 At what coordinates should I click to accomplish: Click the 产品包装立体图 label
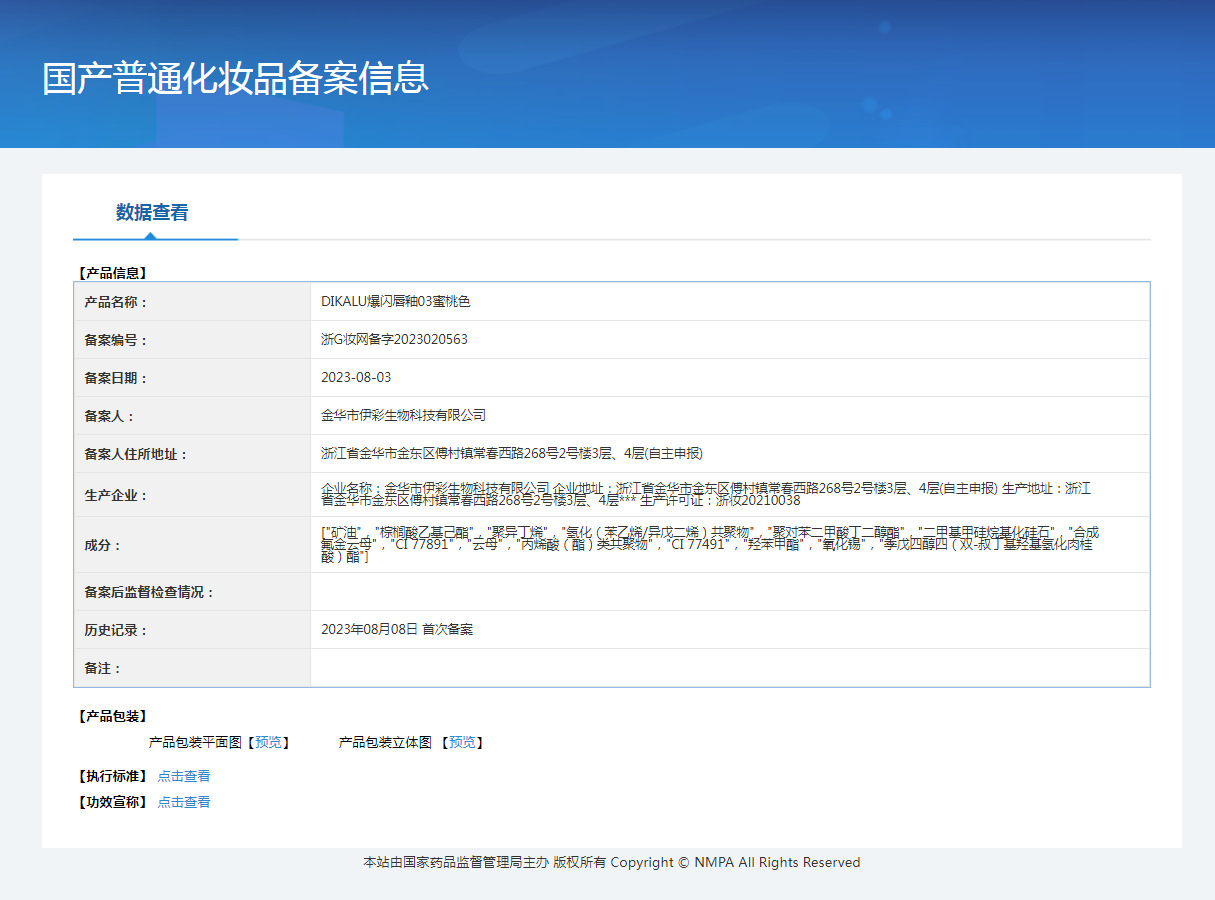tap(385, 742)
